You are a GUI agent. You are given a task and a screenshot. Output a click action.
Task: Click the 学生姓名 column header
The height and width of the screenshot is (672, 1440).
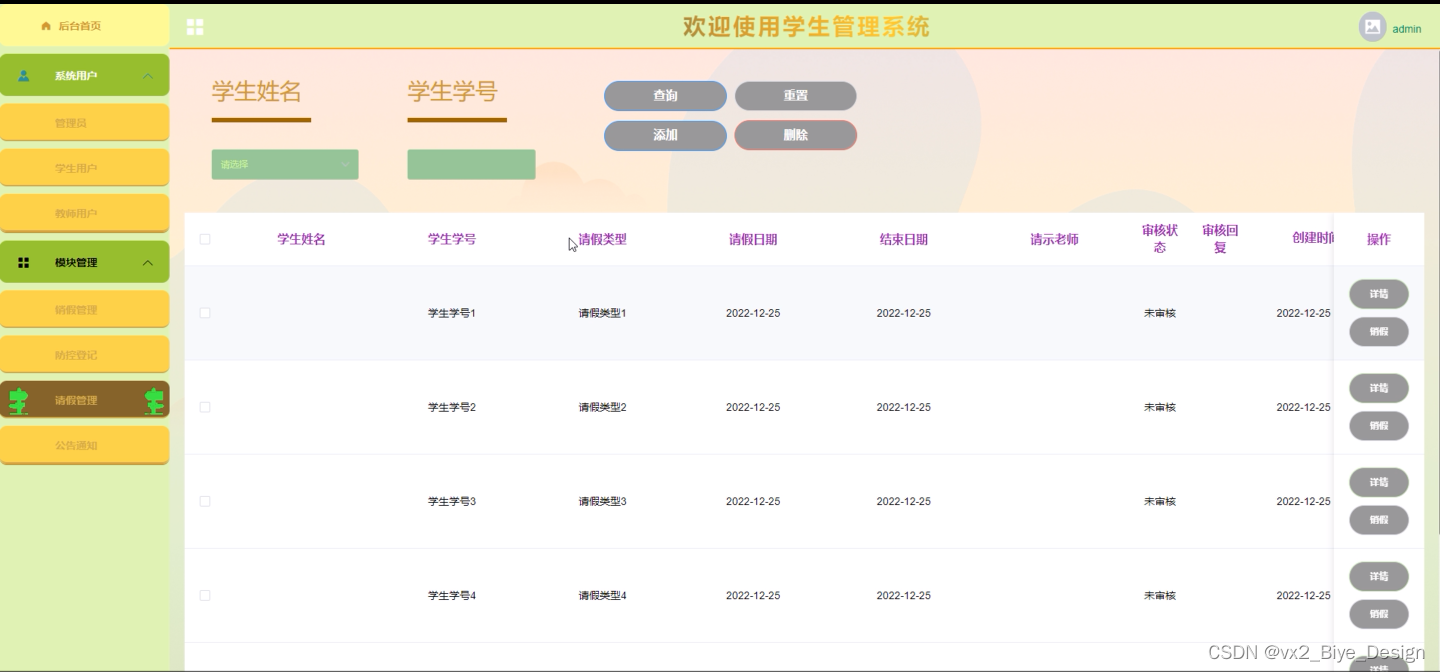coord(301,239)
